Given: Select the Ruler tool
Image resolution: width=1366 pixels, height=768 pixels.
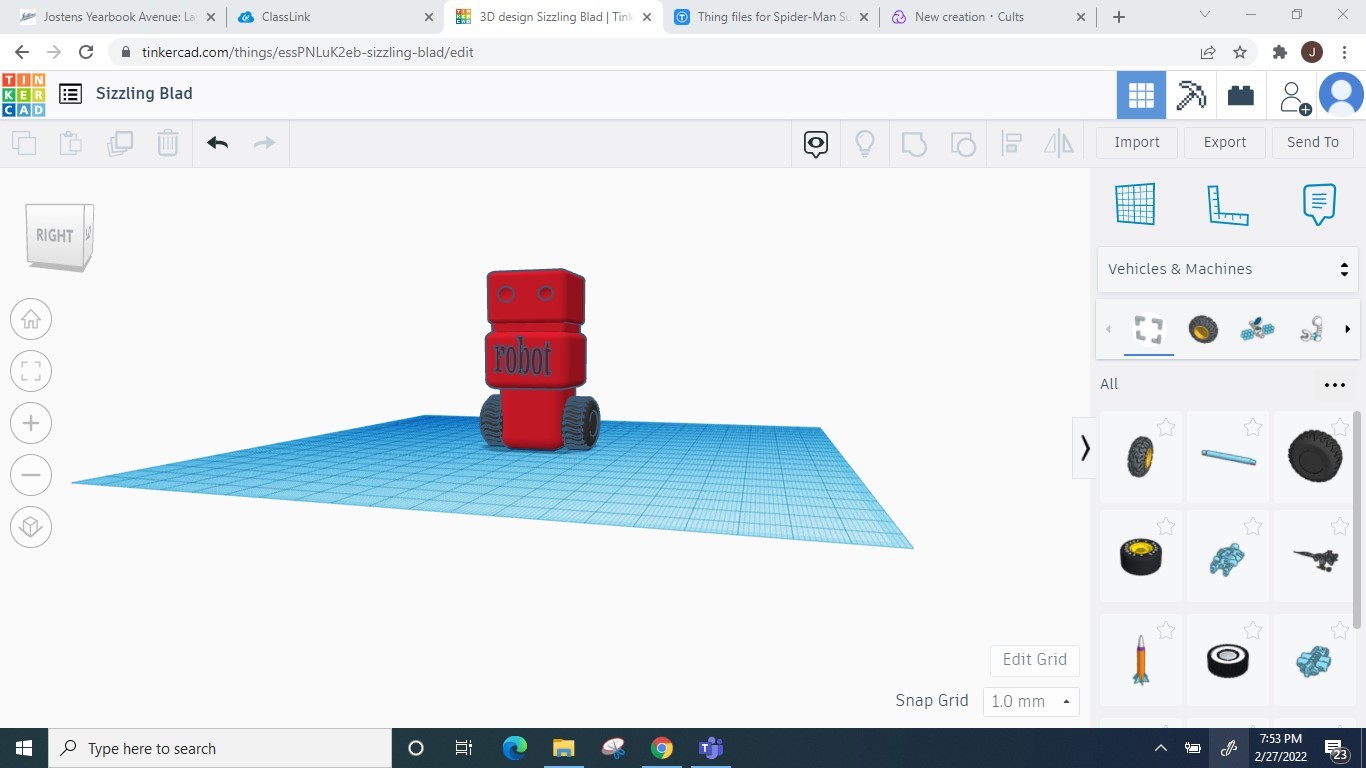Looking at the screenshot, I should (1227, 204).
